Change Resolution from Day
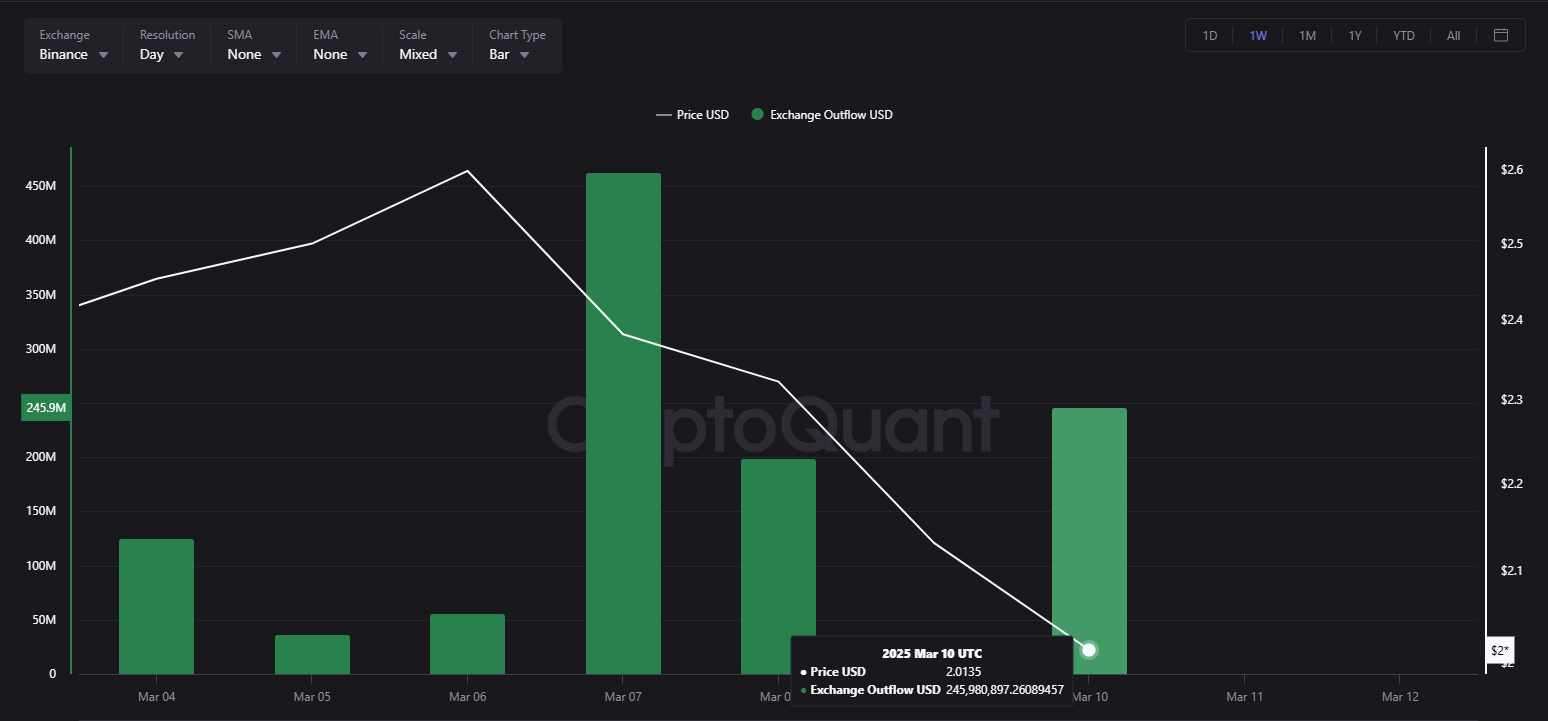This screenshot has height=721, width=1548. coord(159,54)
